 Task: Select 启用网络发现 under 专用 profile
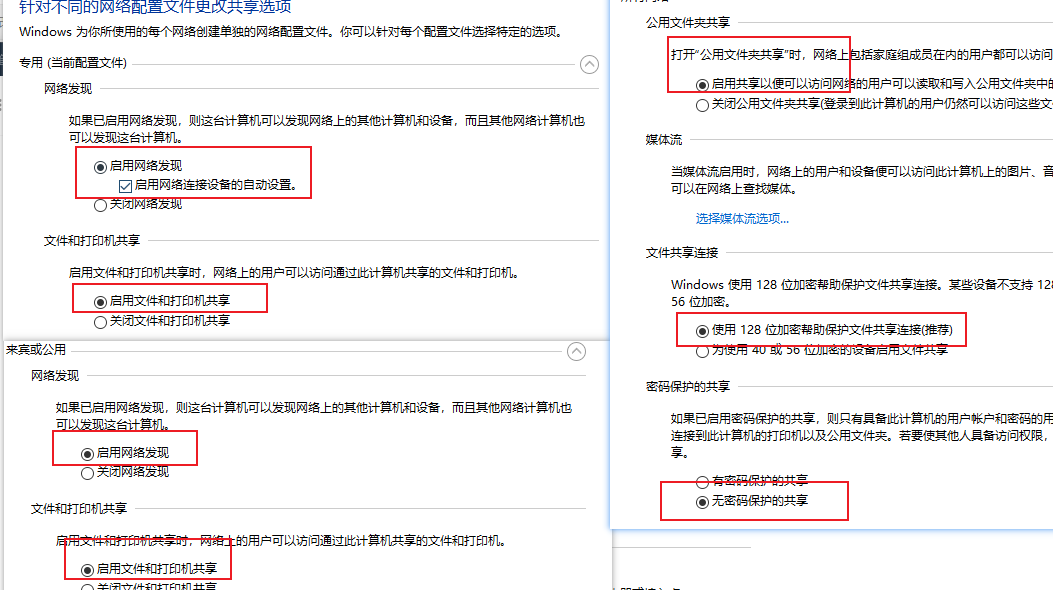click(101, 166)
